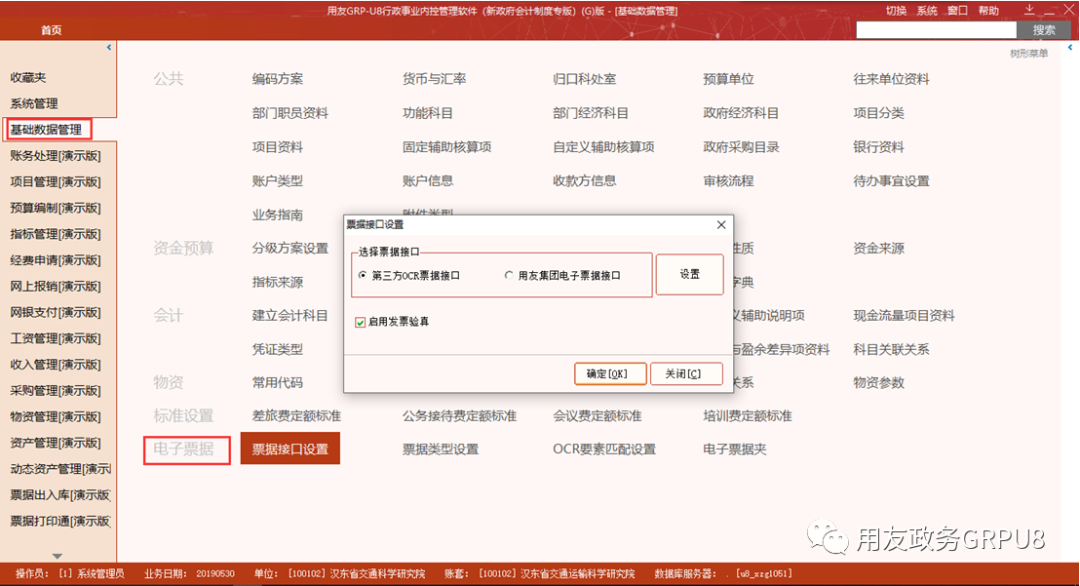
Task: Open 货币与汇率 link
Action: (x=434, y=79)
